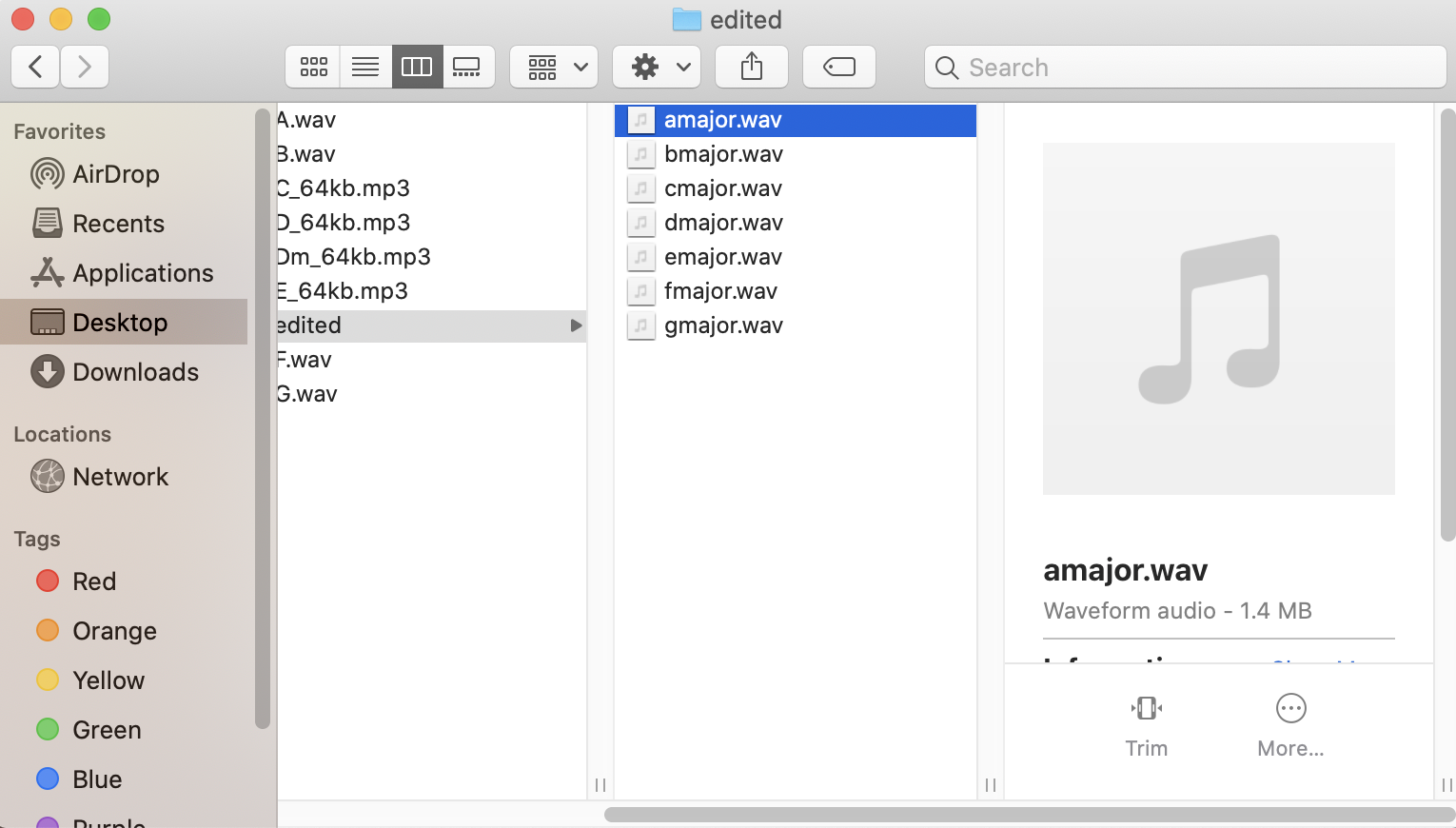Image resolution: width=1456 pixels, height=828 pixels.
Task: Select the Dm_64kb.mp3 file
Action: [432, 257]
